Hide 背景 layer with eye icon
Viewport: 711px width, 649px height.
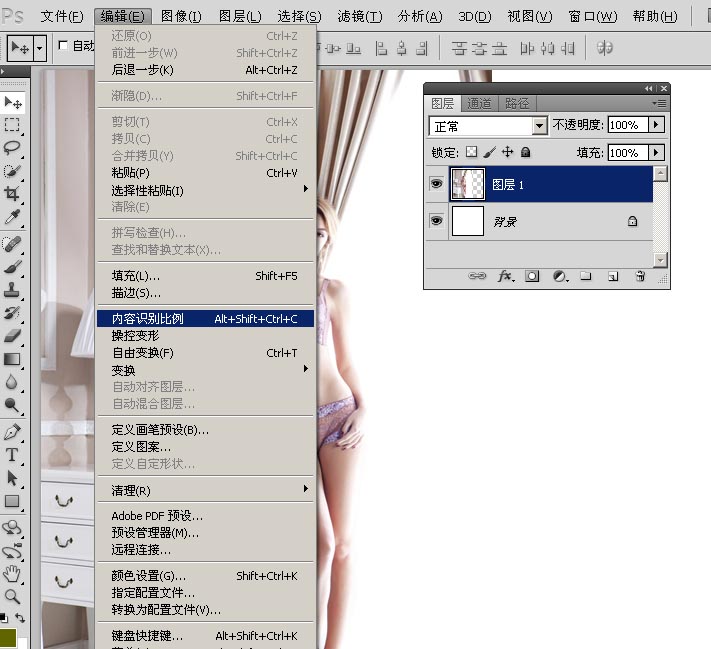coord(437,221)
